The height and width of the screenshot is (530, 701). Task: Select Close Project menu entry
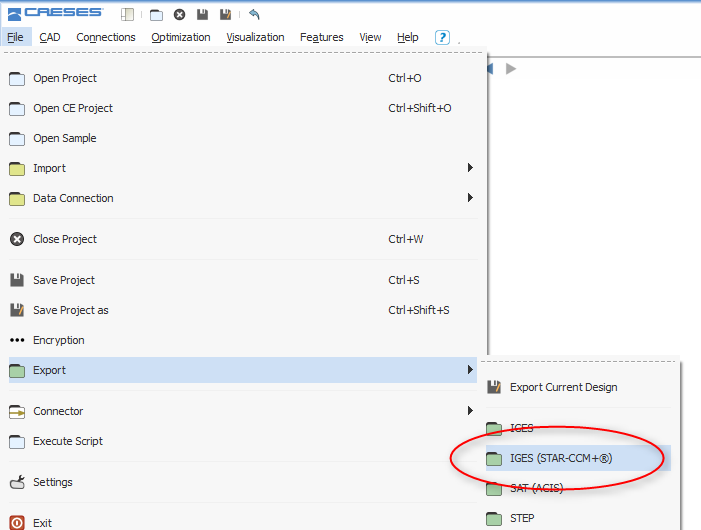point(243,239)
